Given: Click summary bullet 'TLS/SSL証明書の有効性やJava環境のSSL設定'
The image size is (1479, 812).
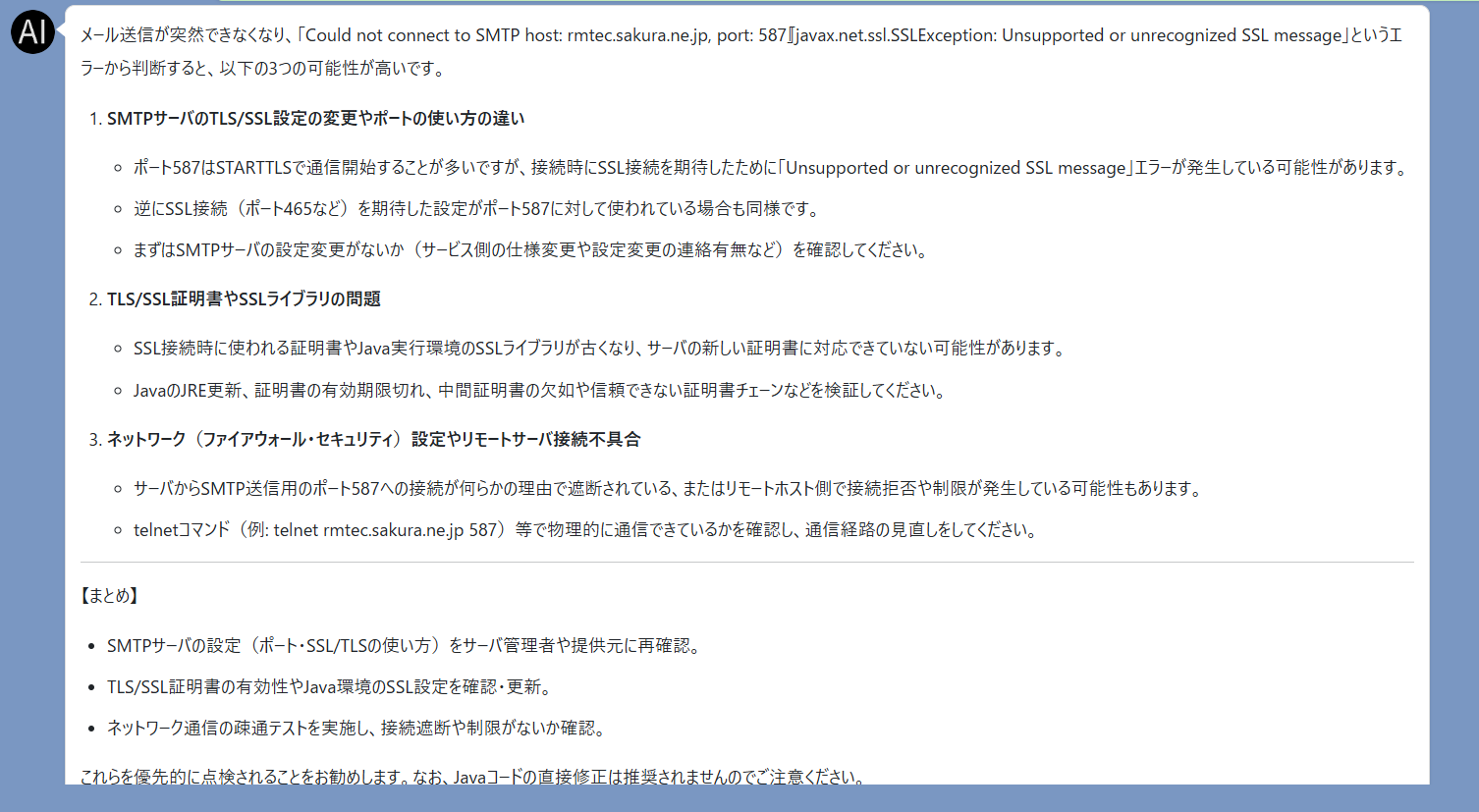Looking at the screenshot, I should click(332, 687).
